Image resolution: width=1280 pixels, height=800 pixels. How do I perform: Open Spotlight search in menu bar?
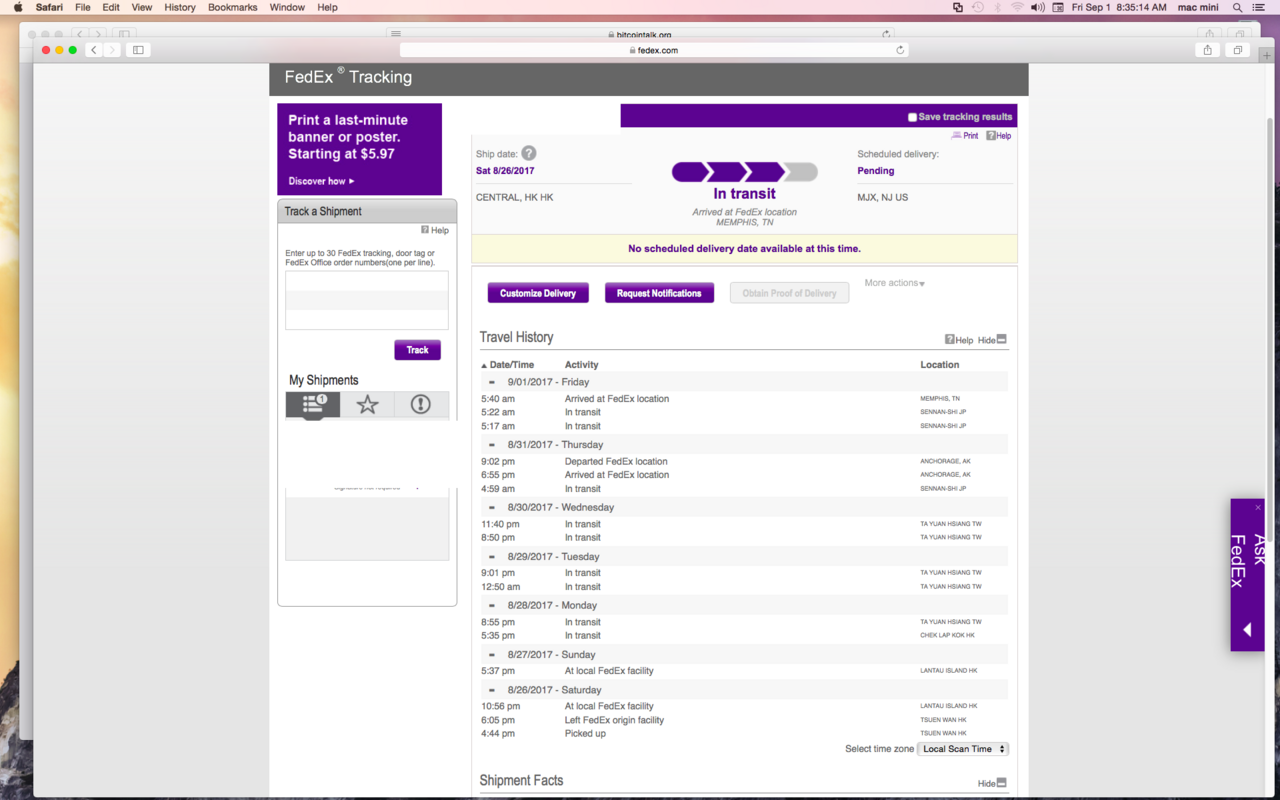pos(1237,7)
